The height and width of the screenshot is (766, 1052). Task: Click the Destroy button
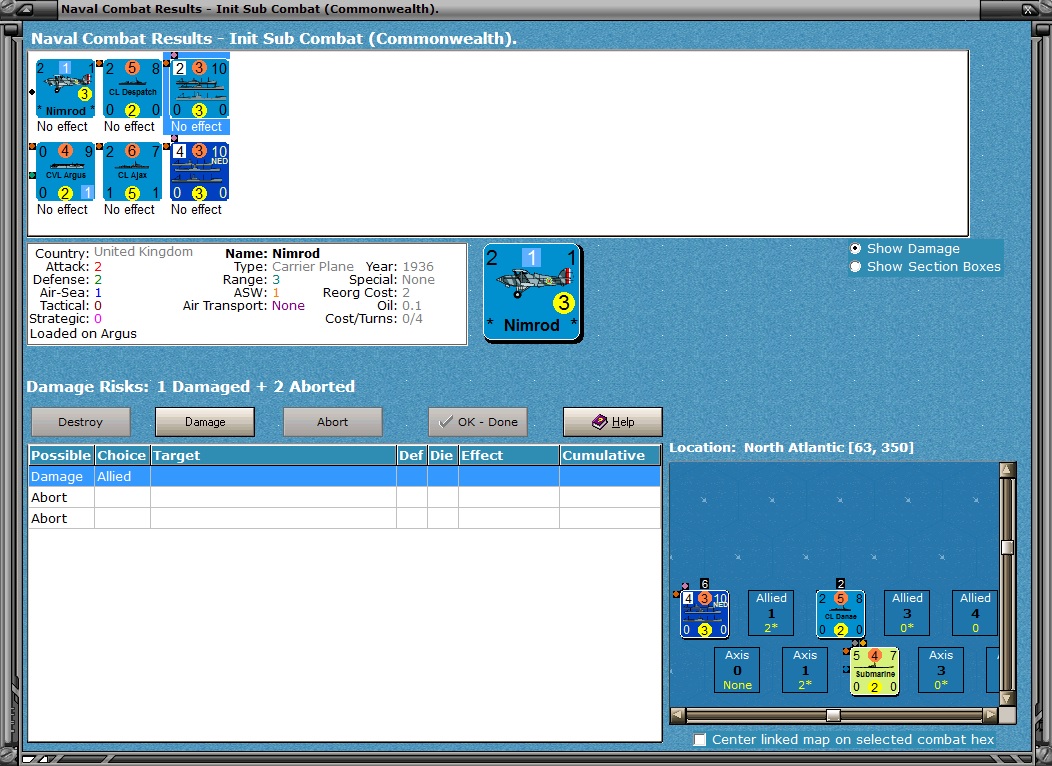tap(81, 422)
